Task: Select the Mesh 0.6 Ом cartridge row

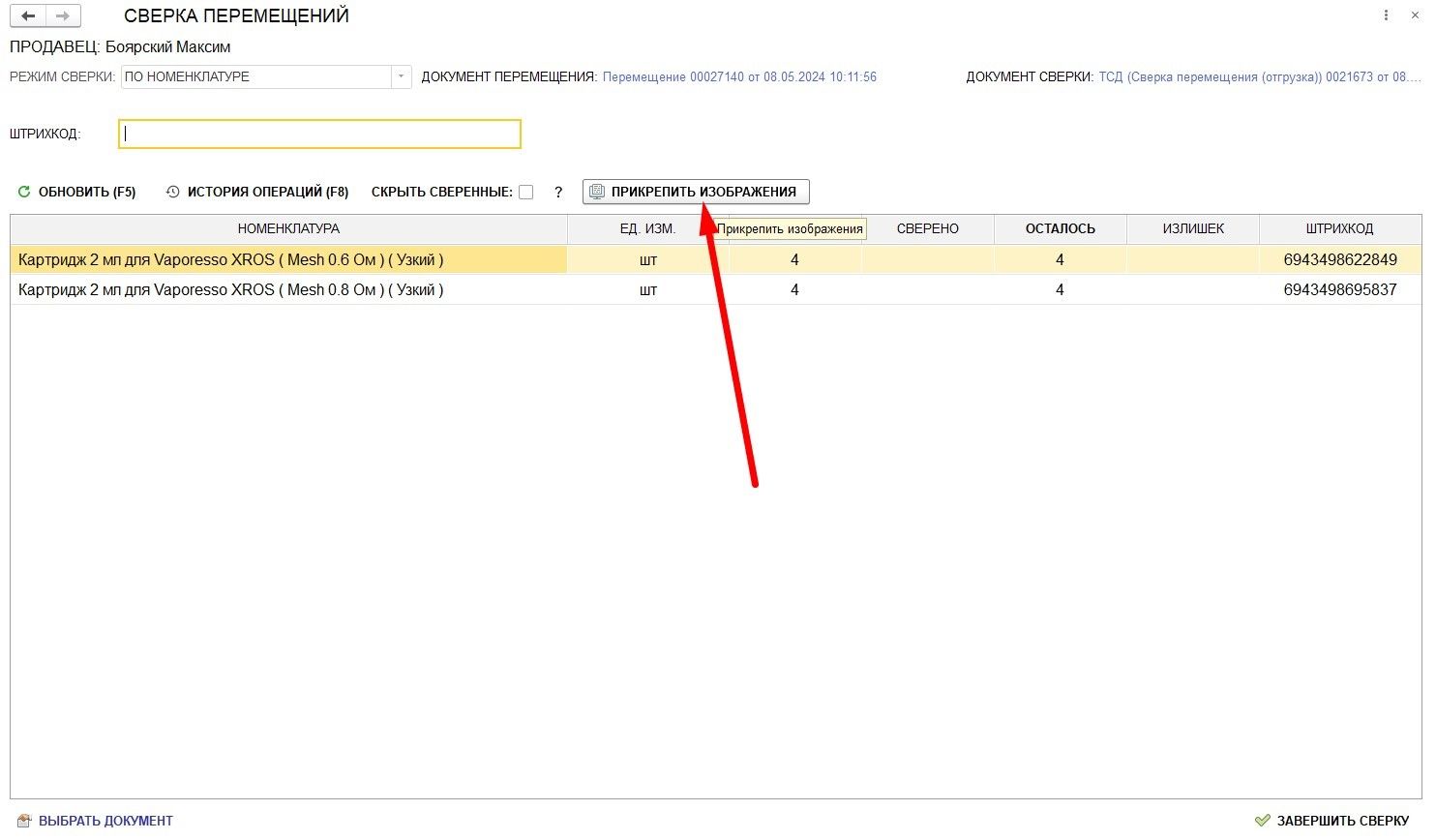Action: tap(230, 260)
